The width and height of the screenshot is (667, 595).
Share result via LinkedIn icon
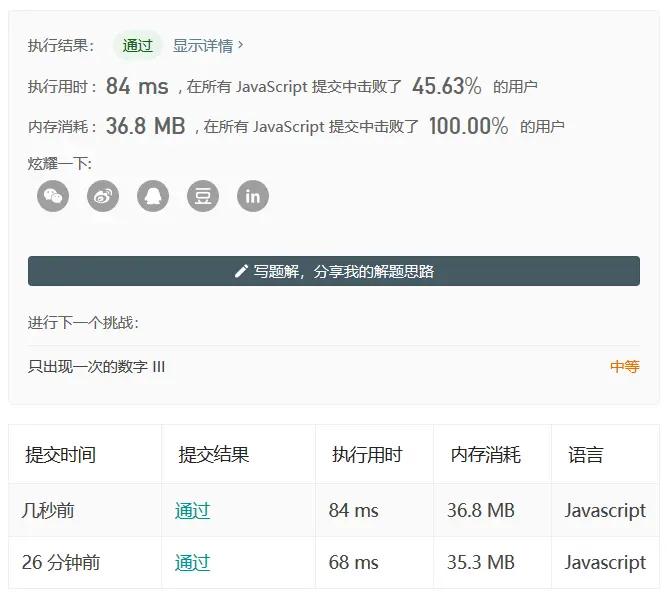253,196
